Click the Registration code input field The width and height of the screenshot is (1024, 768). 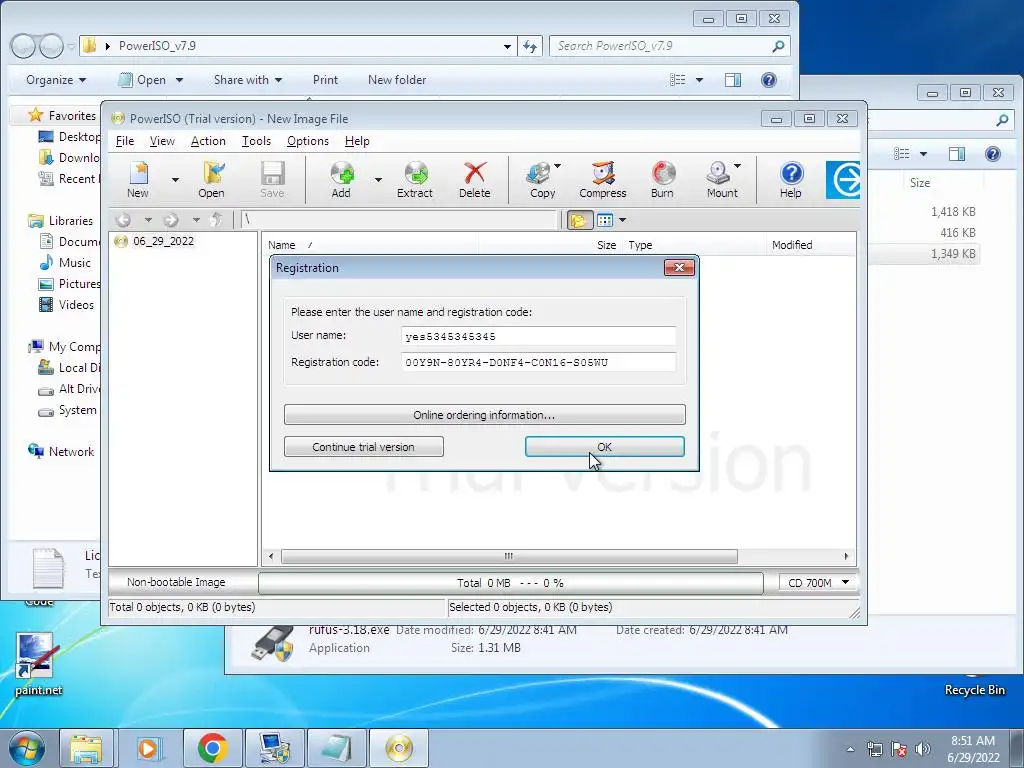coord(539,362)
